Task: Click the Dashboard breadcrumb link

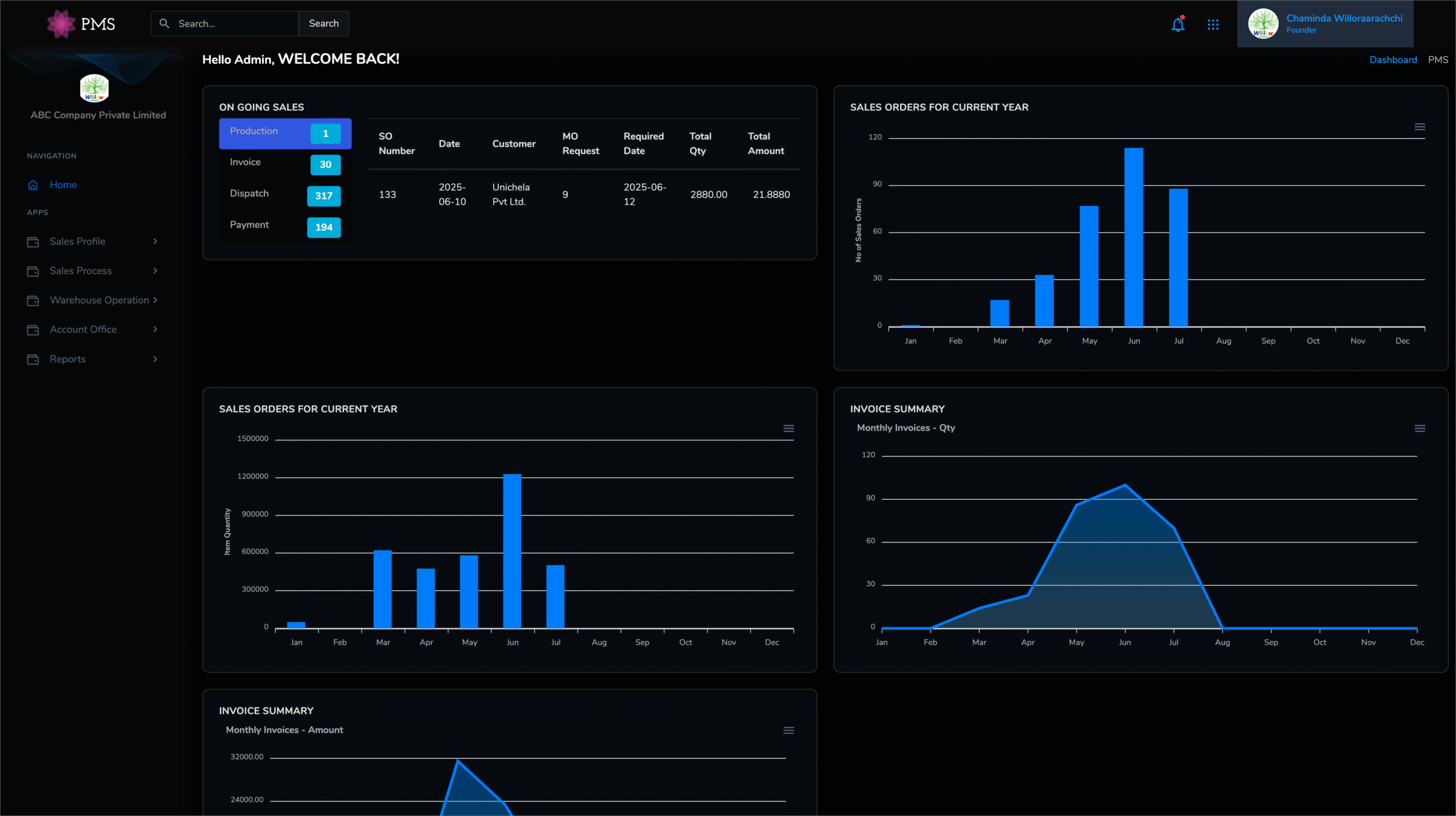Action: click(x=1393, y=60)
